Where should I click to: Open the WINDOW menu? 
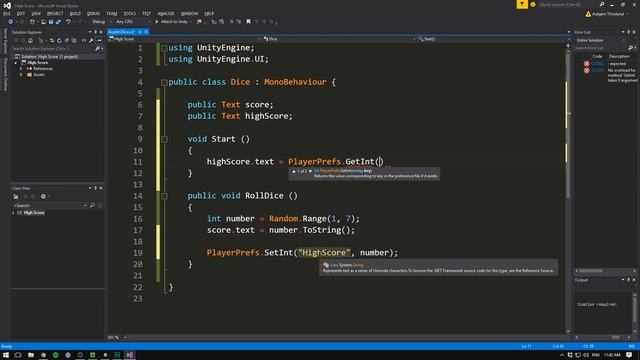(189, 13)
